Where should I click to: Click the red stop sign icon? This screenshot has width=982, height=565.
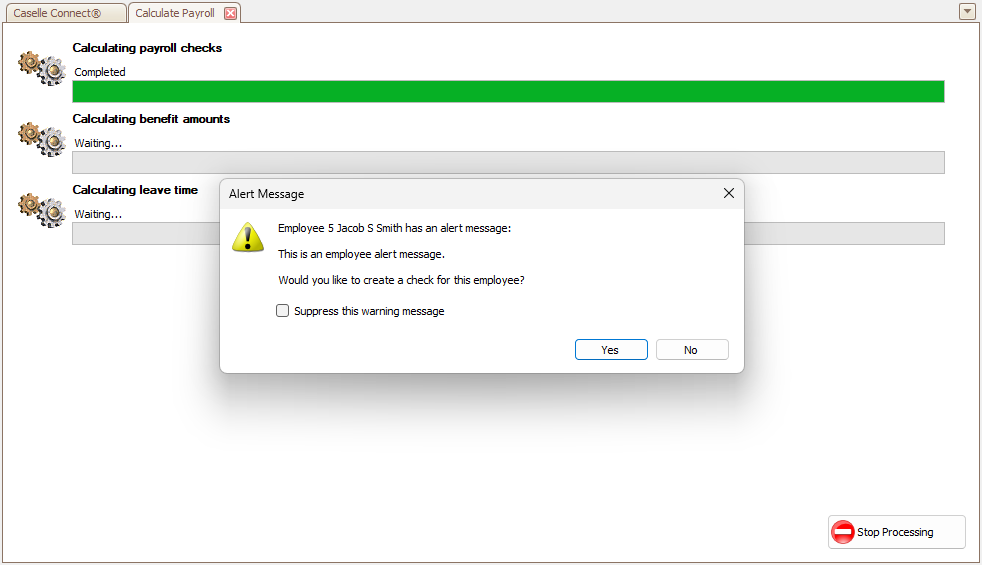point(842,532)
